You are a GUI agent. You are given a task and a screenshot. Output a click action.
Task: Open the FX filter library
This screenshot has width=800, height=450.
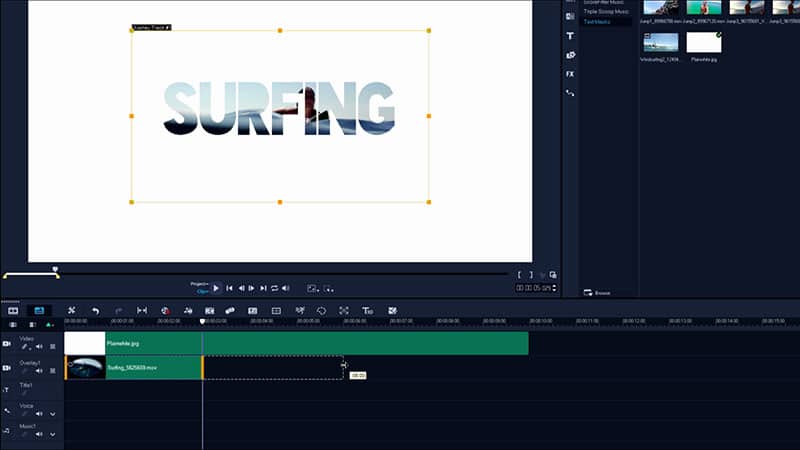coord(570,74)
